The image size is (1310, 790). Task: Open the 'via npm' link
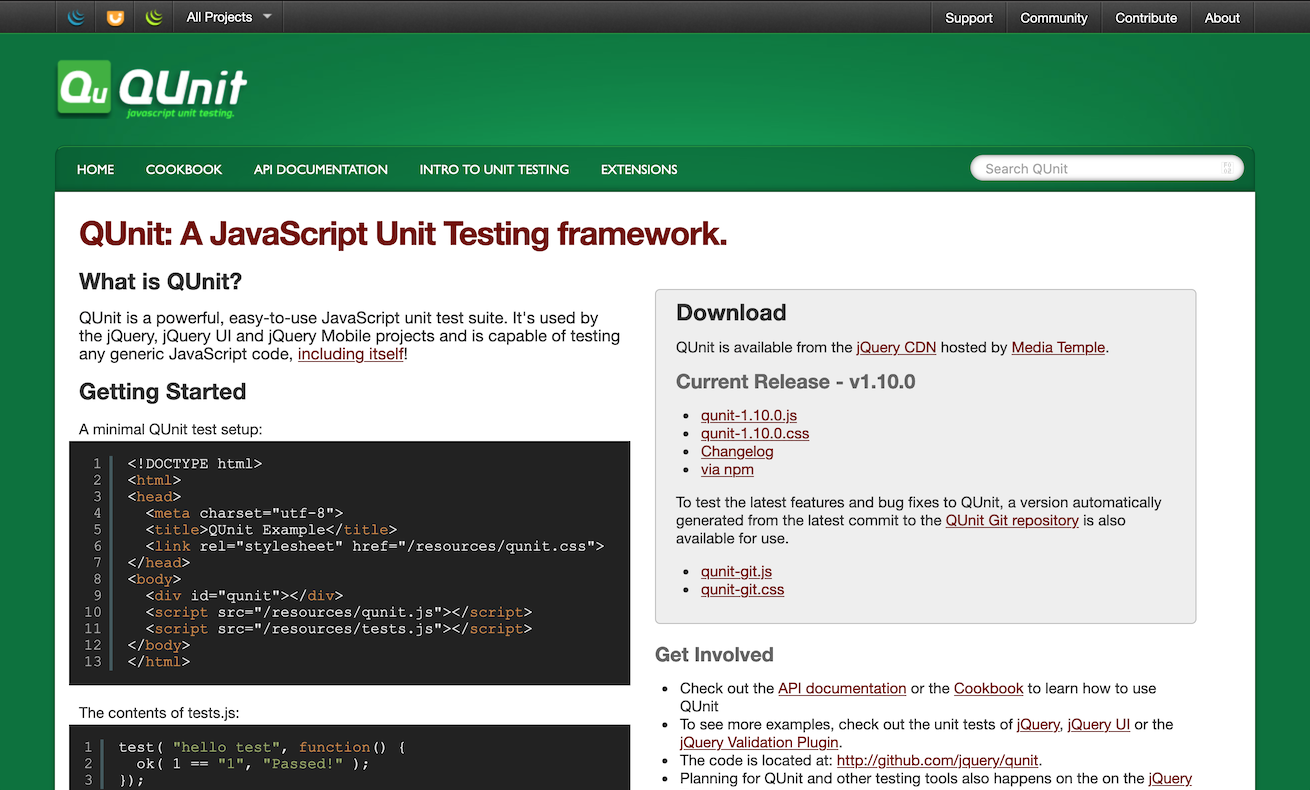(x=727, y=469)
